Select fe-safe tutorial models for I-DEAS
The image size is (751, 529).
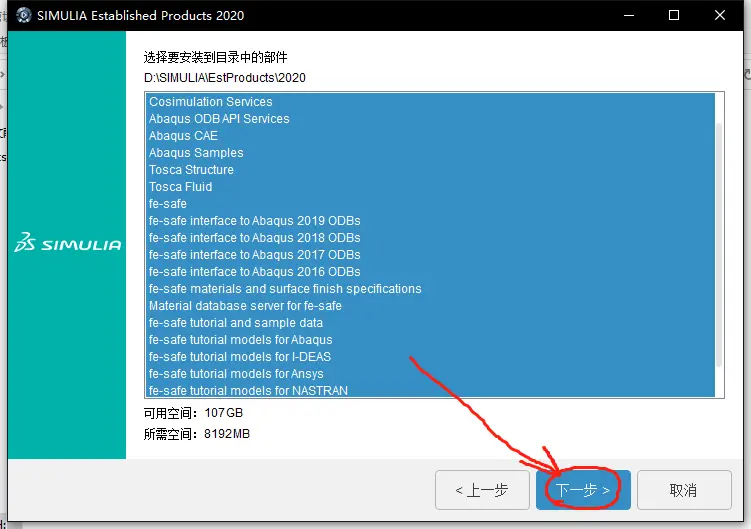[430, 356]
